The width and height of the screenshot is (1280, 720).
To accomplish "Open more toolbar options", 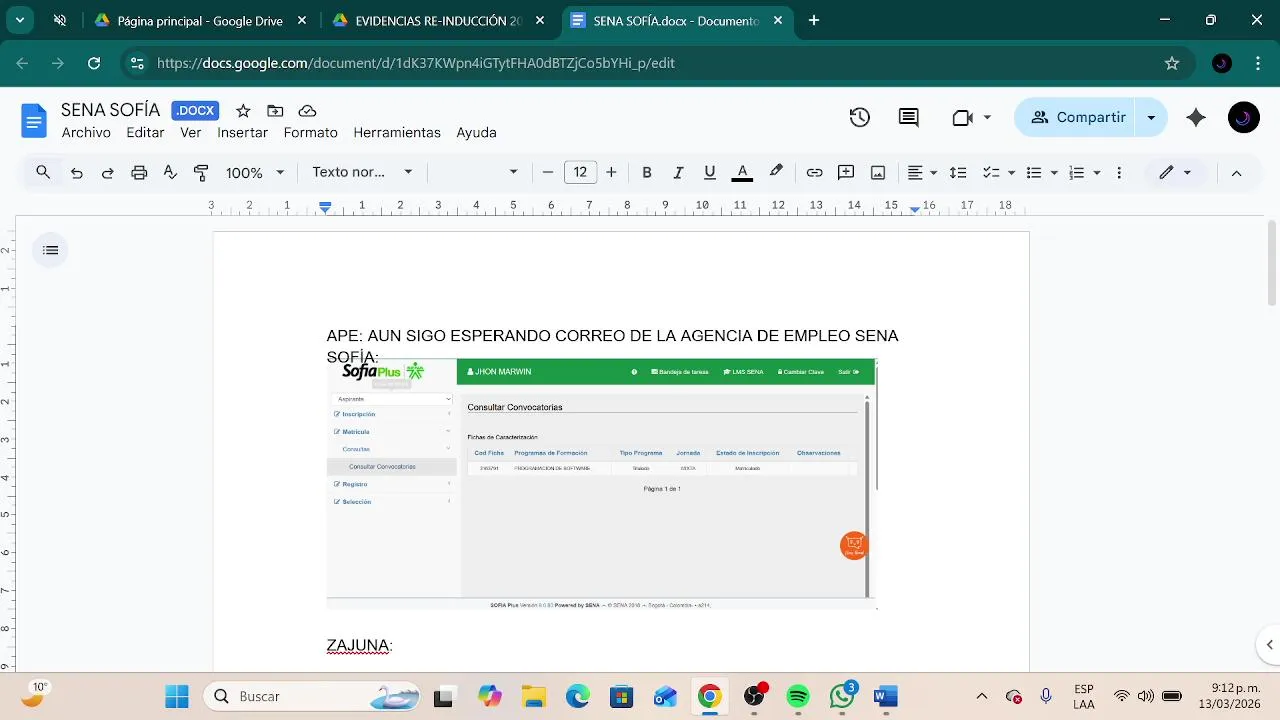I will point(1119,173).
